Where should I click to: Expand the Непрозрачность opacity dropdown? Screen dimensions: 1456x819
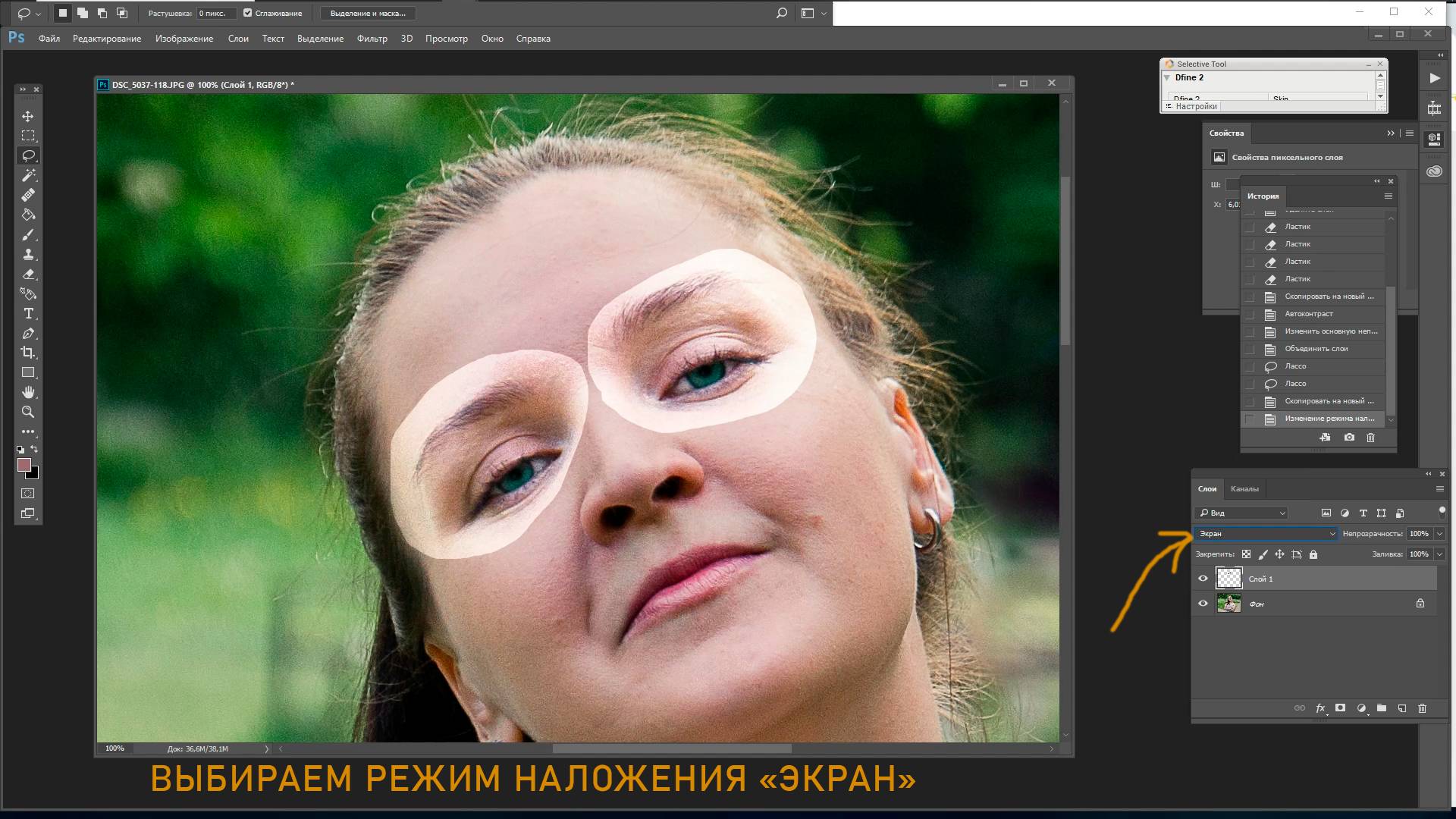point(1439,533)
